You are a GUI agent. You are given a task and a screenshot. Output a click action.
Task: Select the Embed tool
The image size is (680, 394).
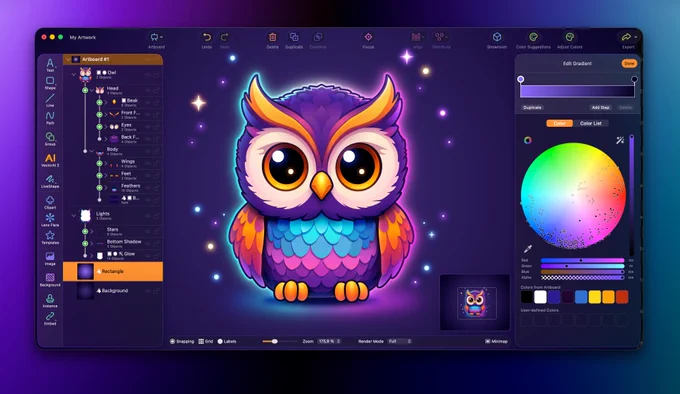50,318
